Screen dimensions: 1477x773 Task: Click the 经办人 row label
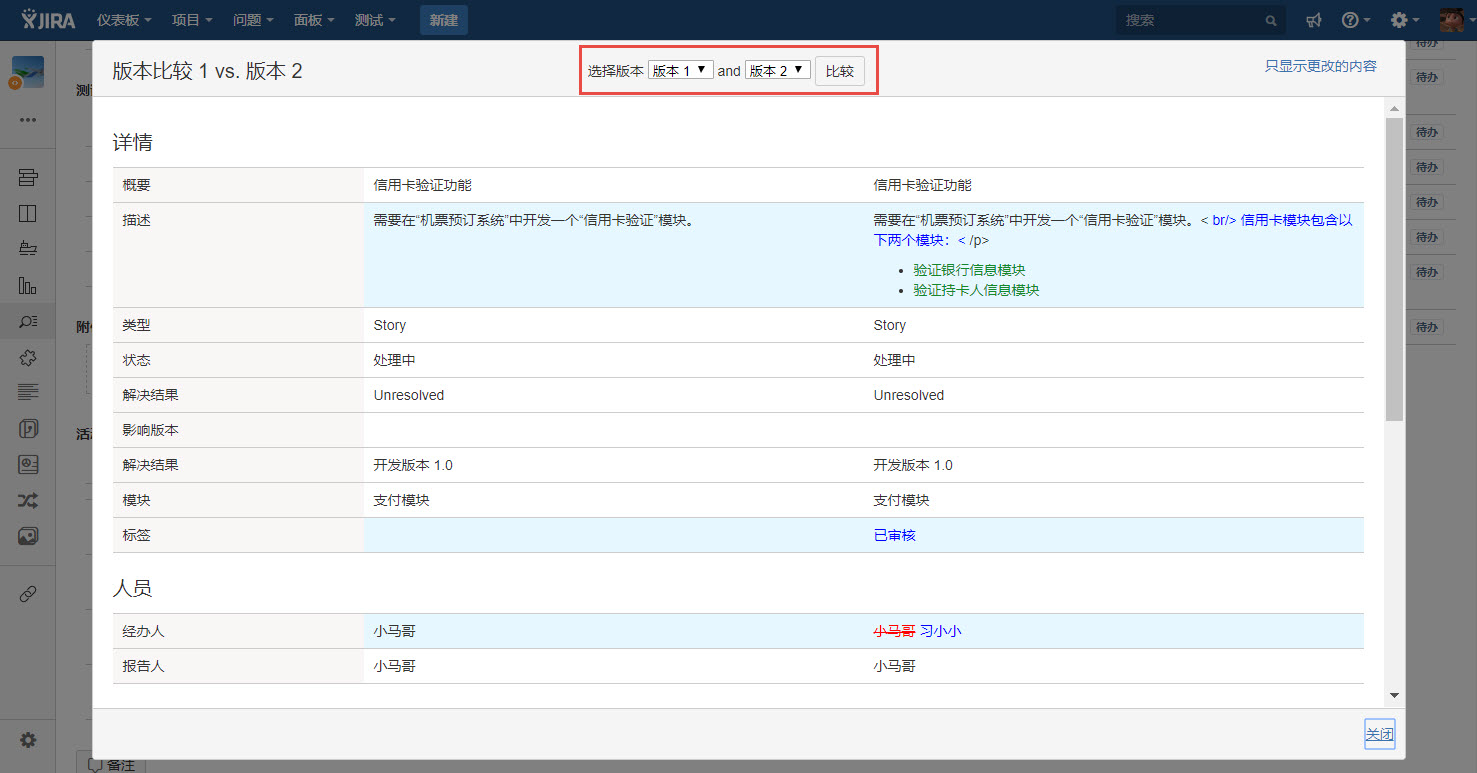coord(144,631)
